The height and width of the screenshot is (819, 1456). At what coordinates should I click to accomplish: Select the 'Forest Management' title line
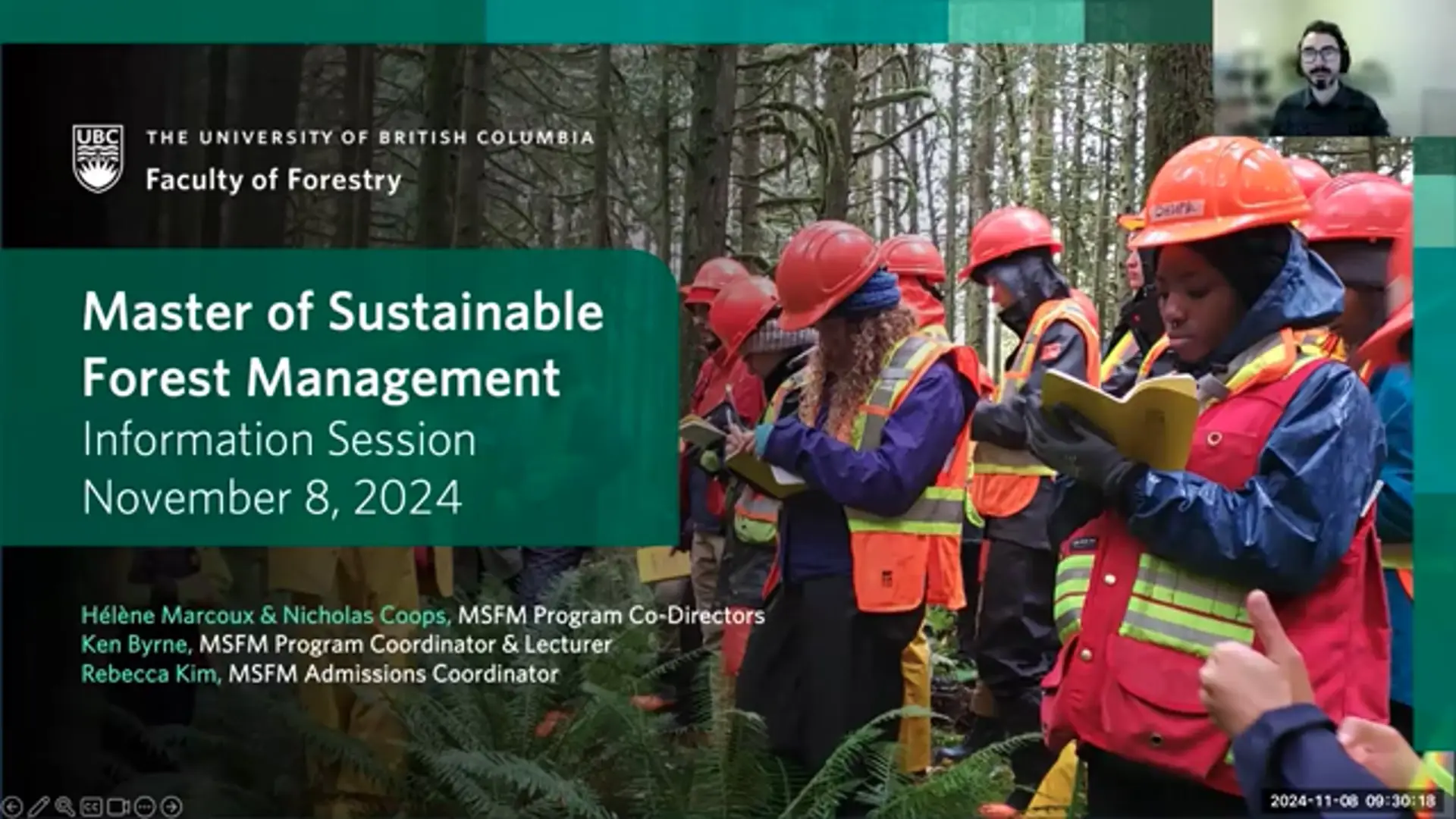(x=322, y=378)
